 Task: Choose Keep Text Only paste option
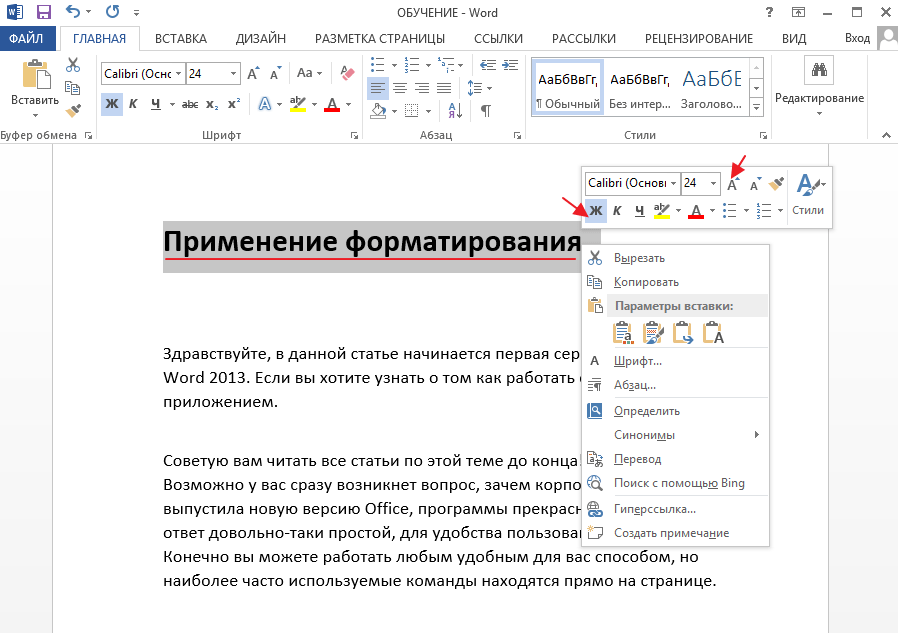coord(714,332)
